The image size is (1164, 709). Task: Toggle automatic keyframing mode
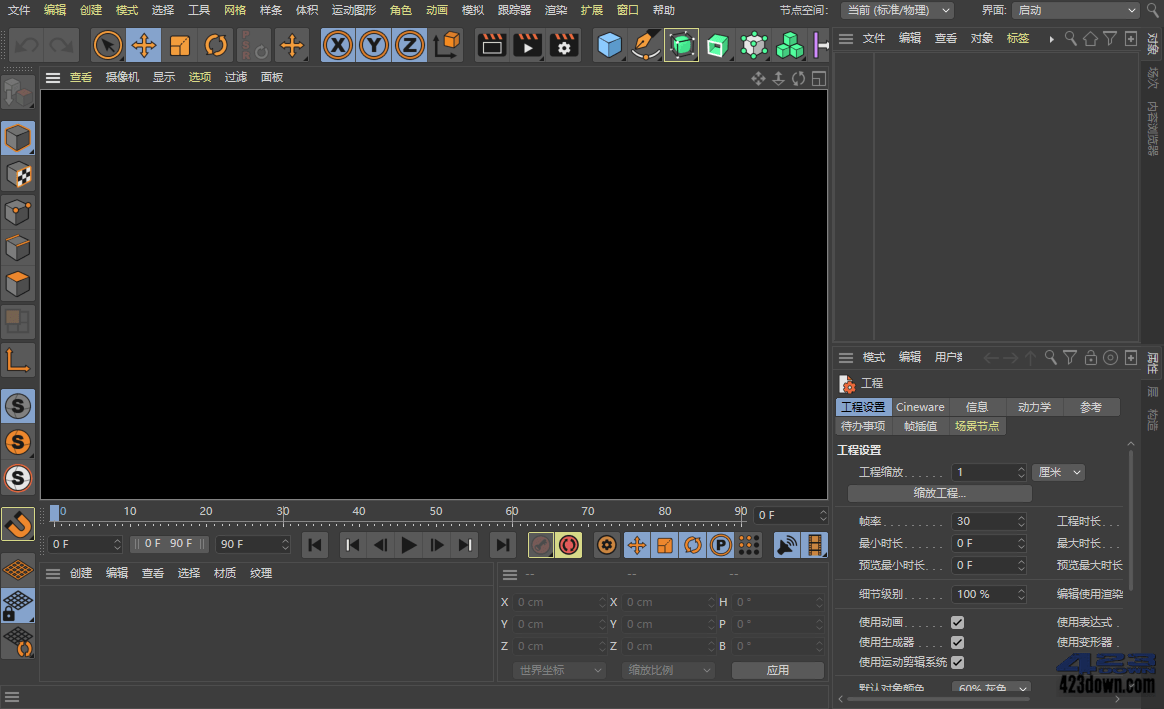point(567,544)
